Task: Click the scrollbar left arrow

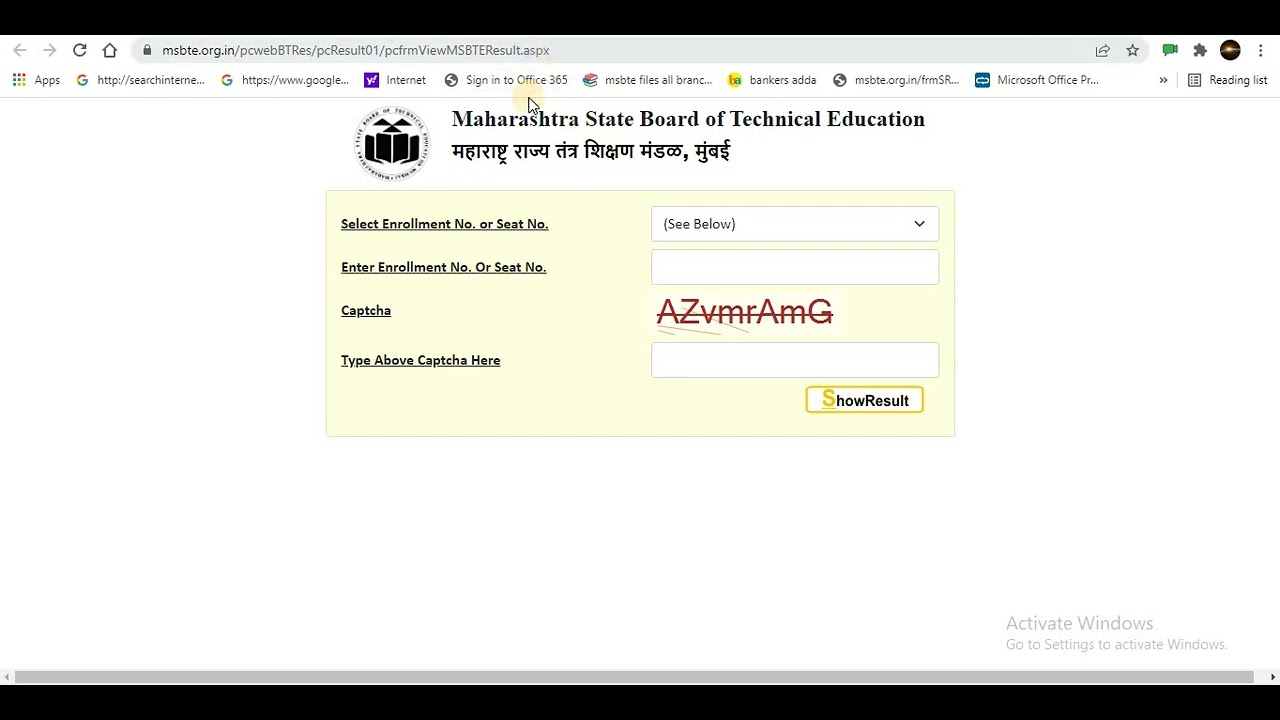Action: tap(7, 677)
